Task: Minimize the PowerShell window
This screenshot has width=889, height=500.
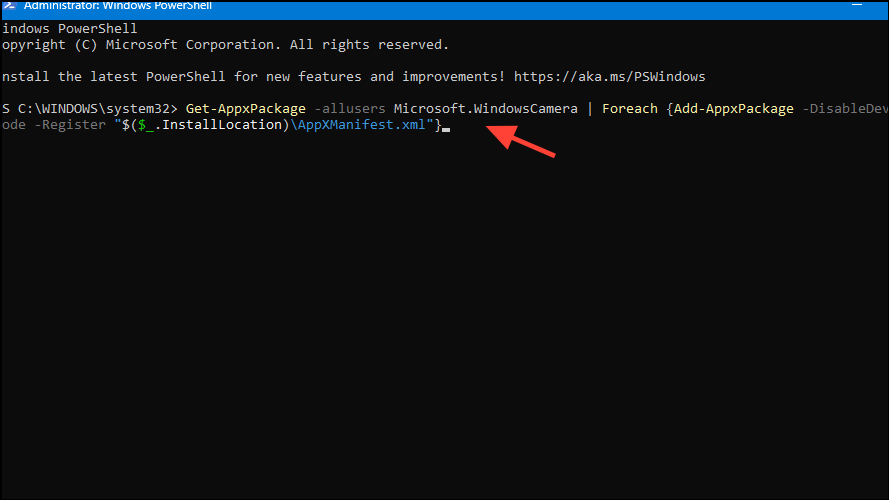Action: 857,5
